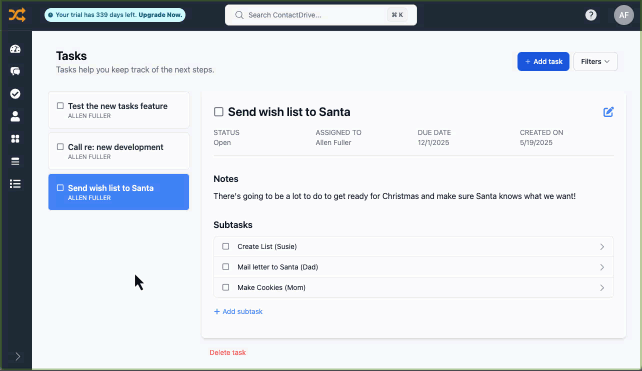Focus the Search ContactDrive field
This screenshot has height=371, width=642.
point(321,15)
